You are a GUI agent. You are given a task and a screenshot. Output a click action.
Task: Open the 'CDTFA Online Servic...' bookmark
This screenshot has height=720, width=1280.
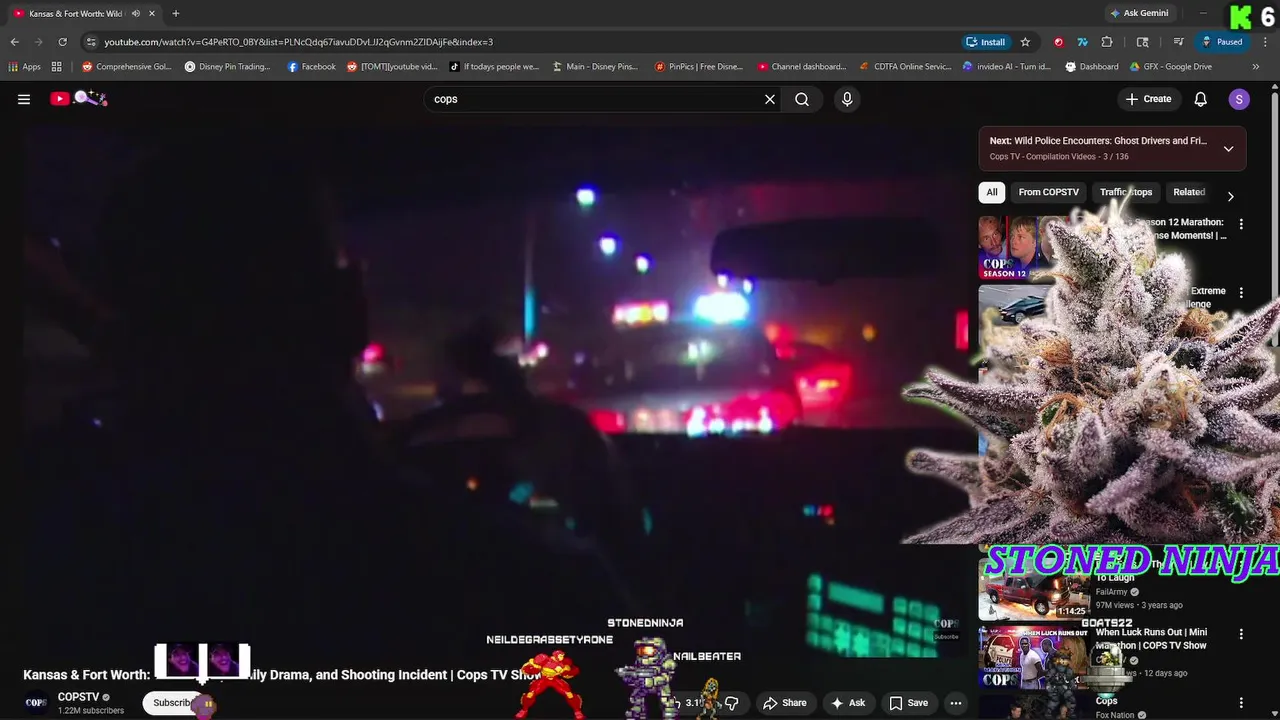tap(906, 67)
